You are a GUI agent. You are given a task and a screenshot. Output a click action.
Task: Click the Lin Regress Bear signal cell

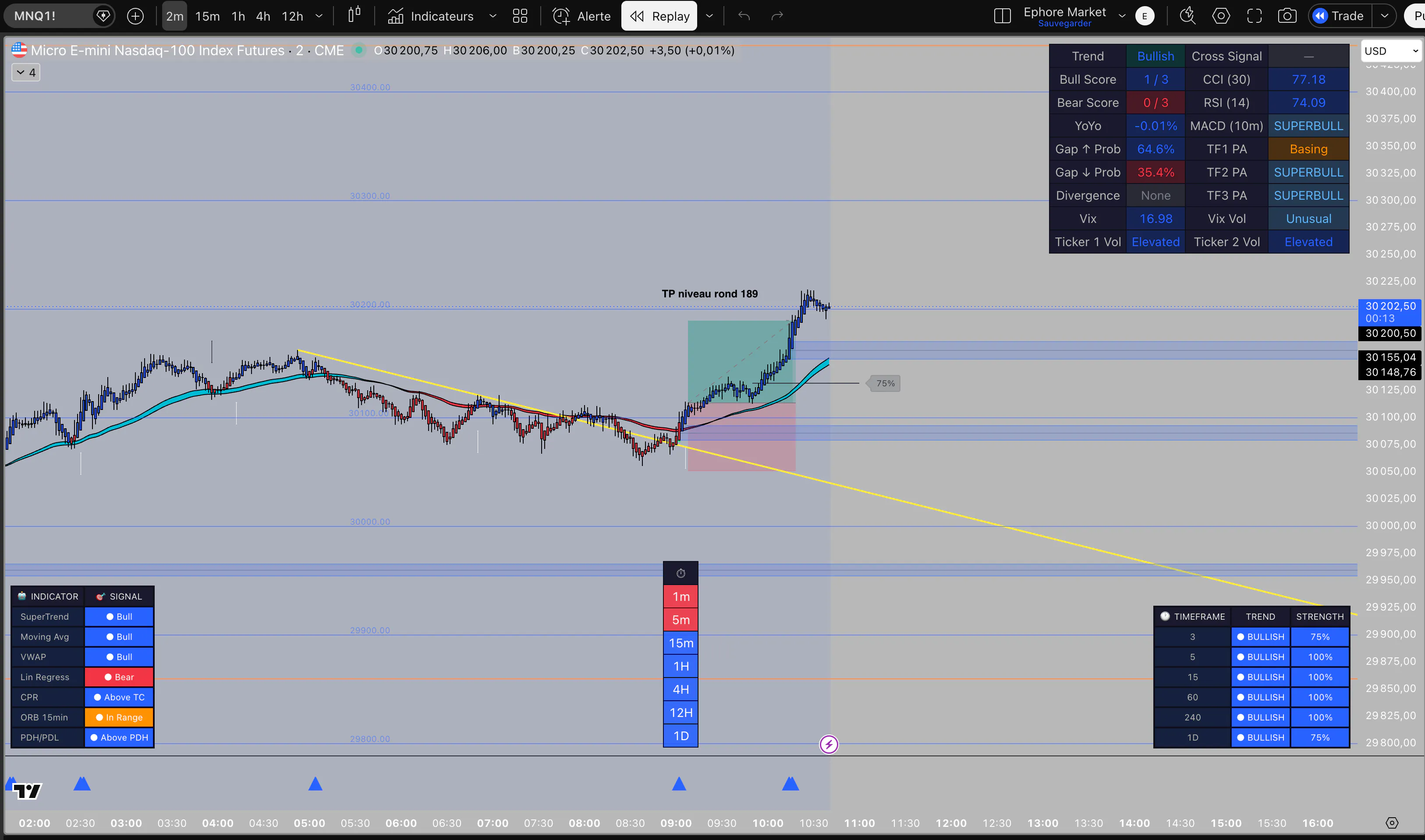coord(119,677)
